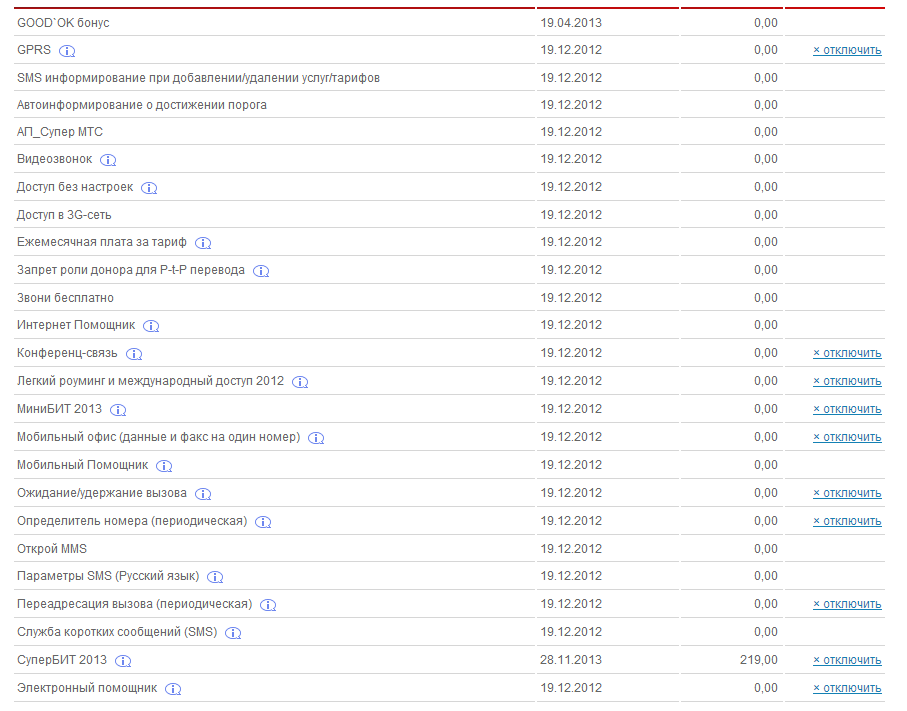907x711 pixels.
Task: Click Доступ в 3G-сеть text
Action: click(64, 215)
